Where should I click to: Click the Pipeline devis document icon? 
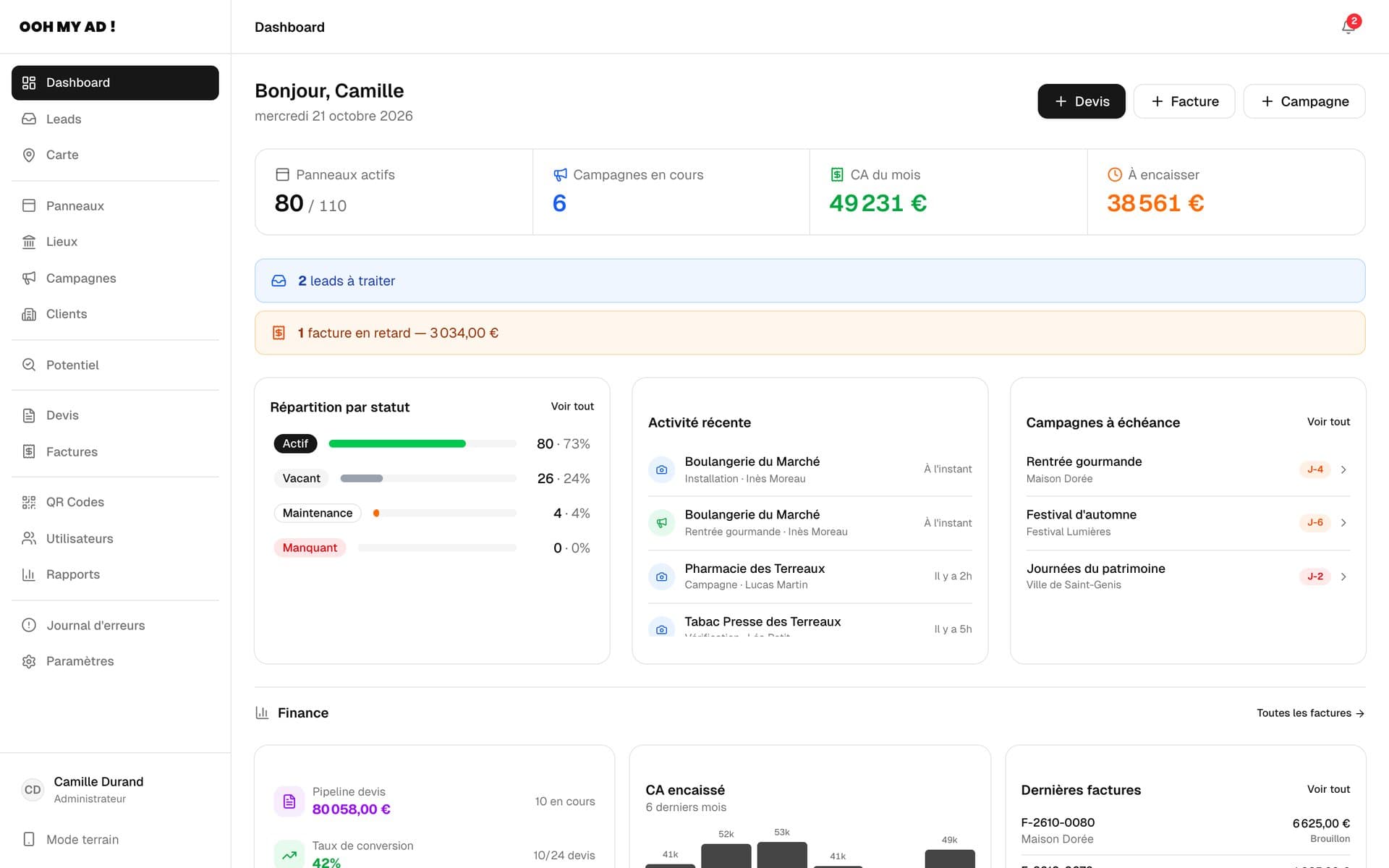pos(289,801)
